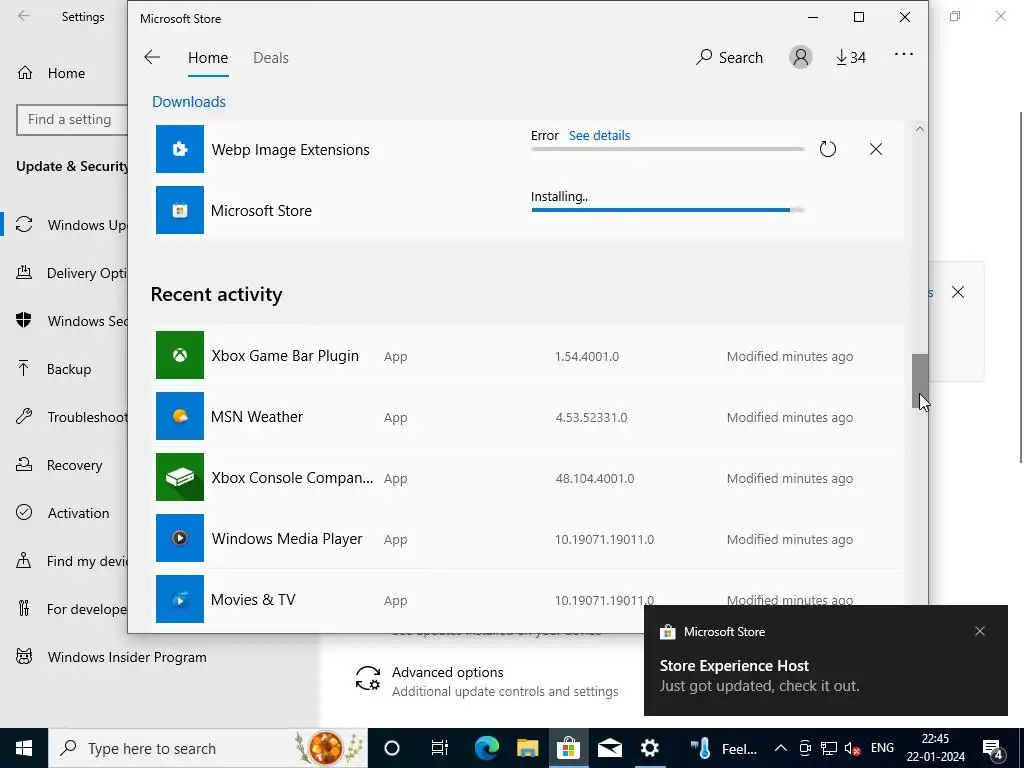Click the Store window vertical scrollbar thumb
Viewport: 1024px width, 768px height.
tap(920, 381)
